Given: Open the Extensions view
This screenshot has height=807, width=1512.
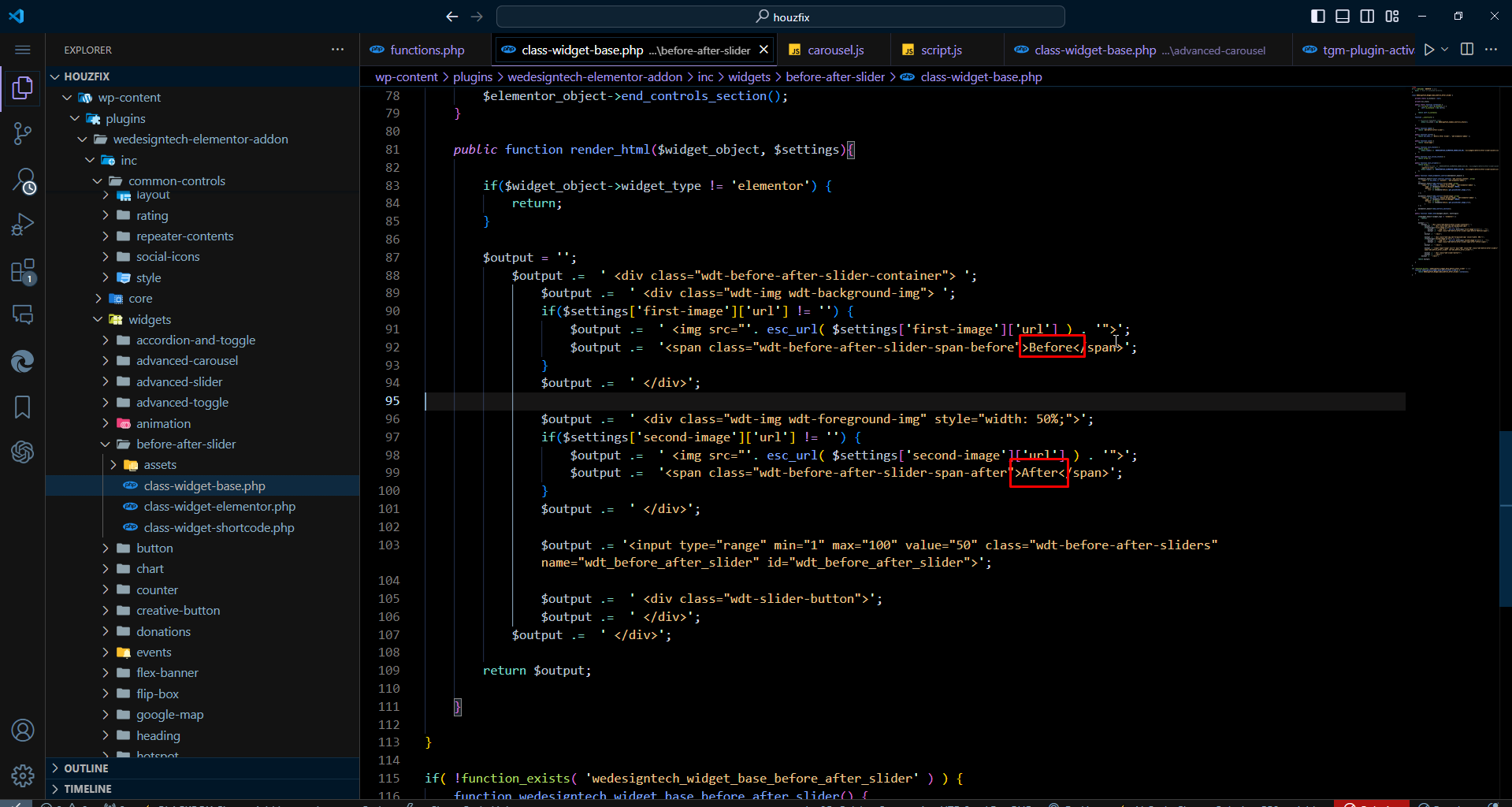Looking at the screenshot, I should [22, 271].
